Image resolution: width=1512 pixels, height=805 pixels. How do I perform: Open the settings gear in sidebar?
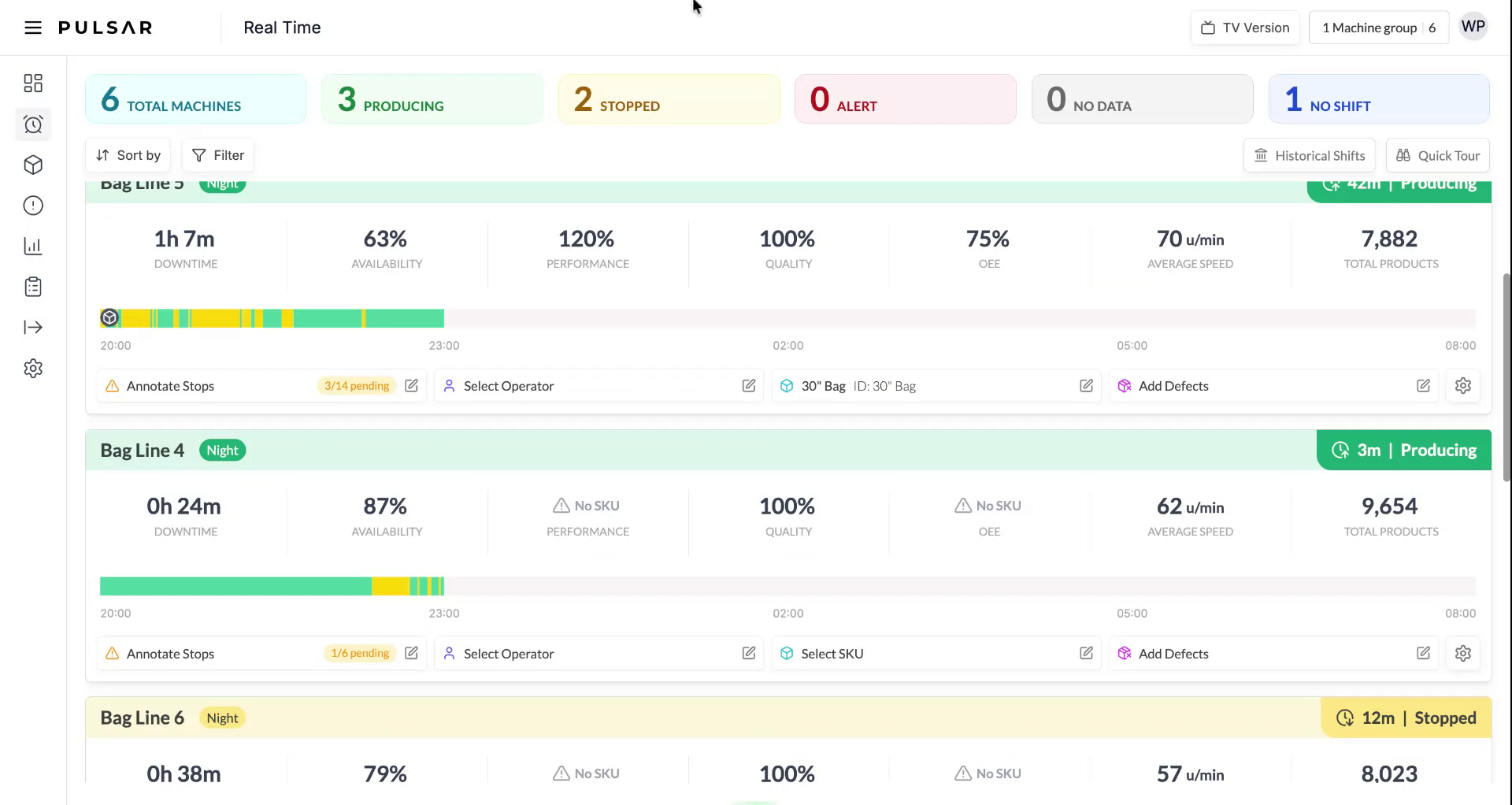click(33, 369)
